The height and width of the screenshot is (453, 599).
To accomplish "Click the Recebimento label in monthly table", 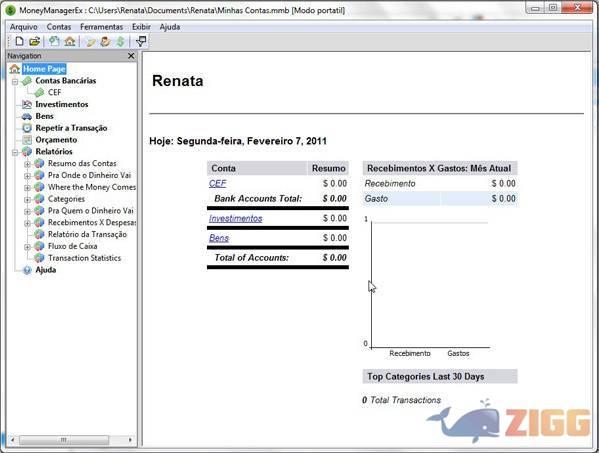I will click(390, 184).
